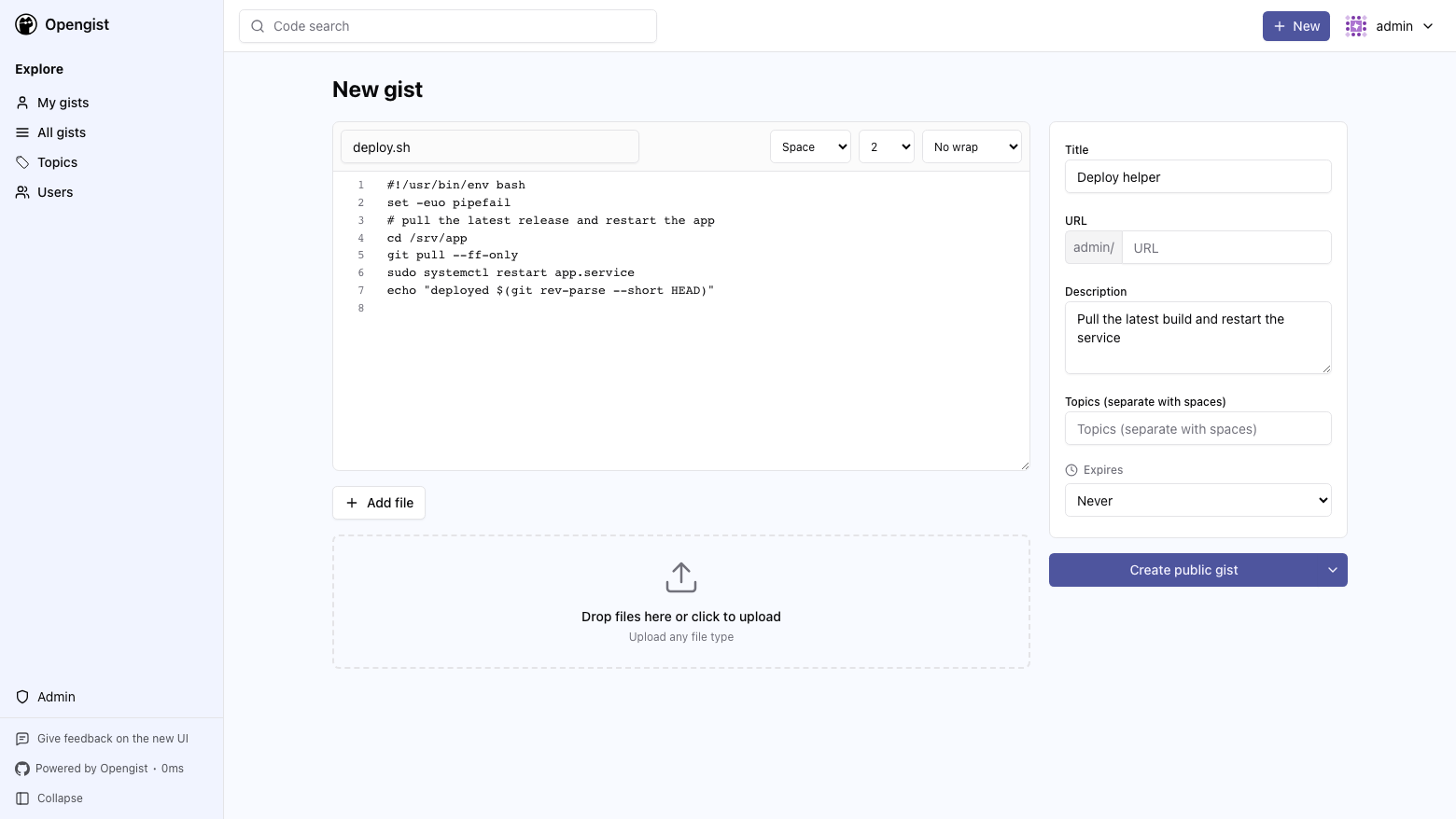Viewport: 1456px width, 819px height.
Task: Click the shebang line '#!/usr/bin/env bash'
Action: [x=456, y=185]
